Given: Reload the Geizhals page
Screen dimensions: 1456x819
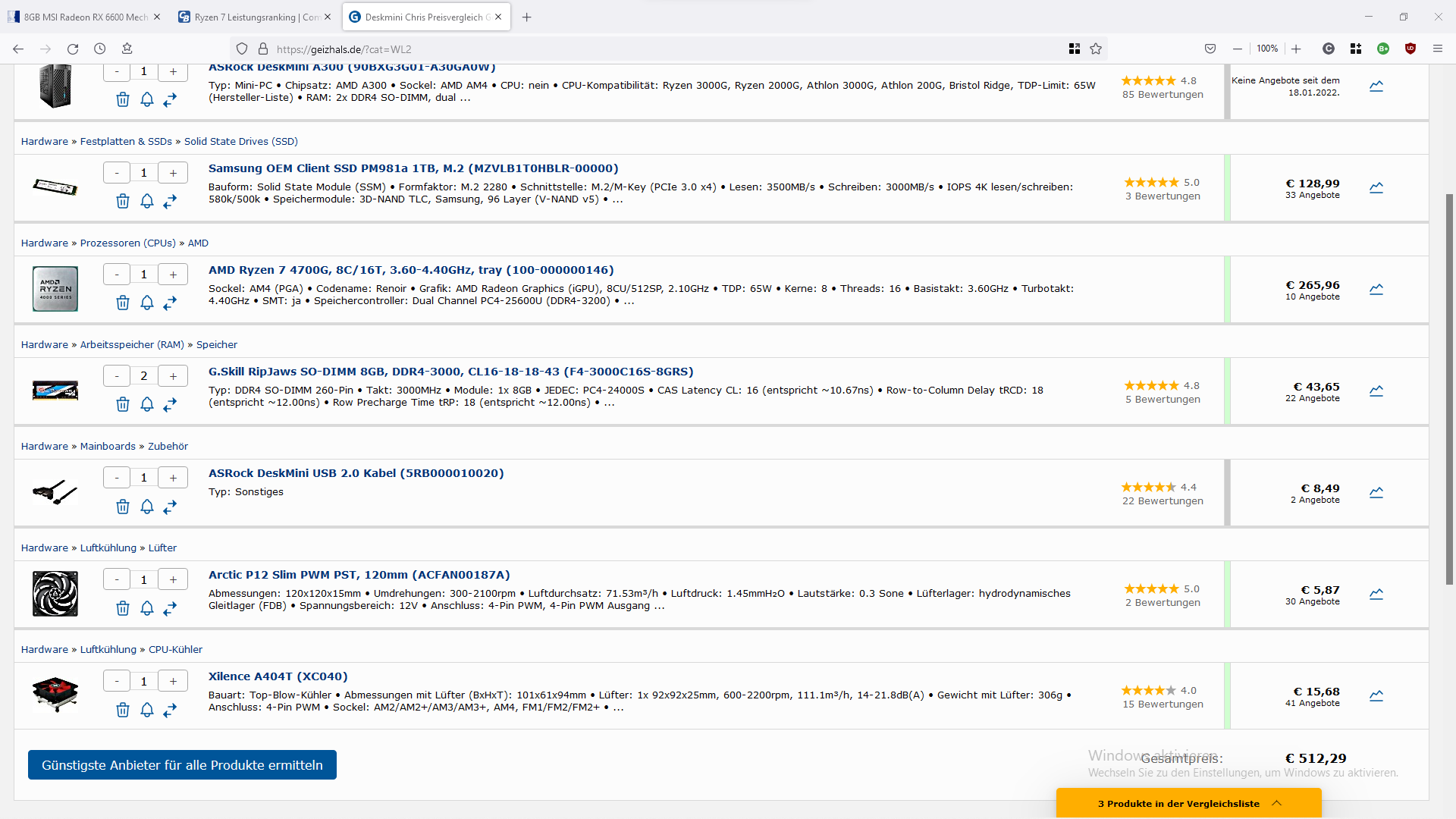Looking at the screenshot, I should point(73,49).
